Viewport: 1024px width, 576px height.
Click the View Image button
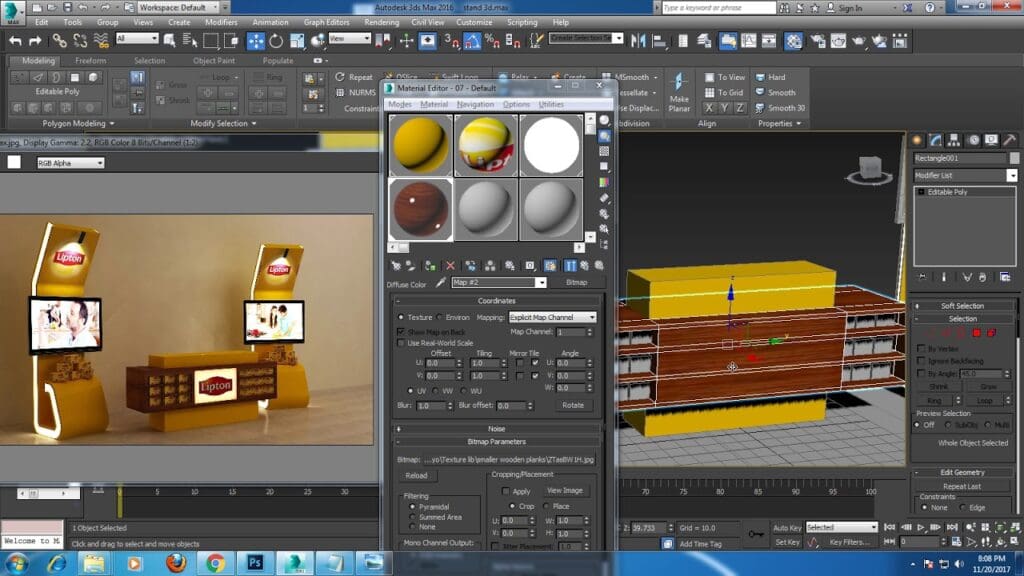(565, 490)
